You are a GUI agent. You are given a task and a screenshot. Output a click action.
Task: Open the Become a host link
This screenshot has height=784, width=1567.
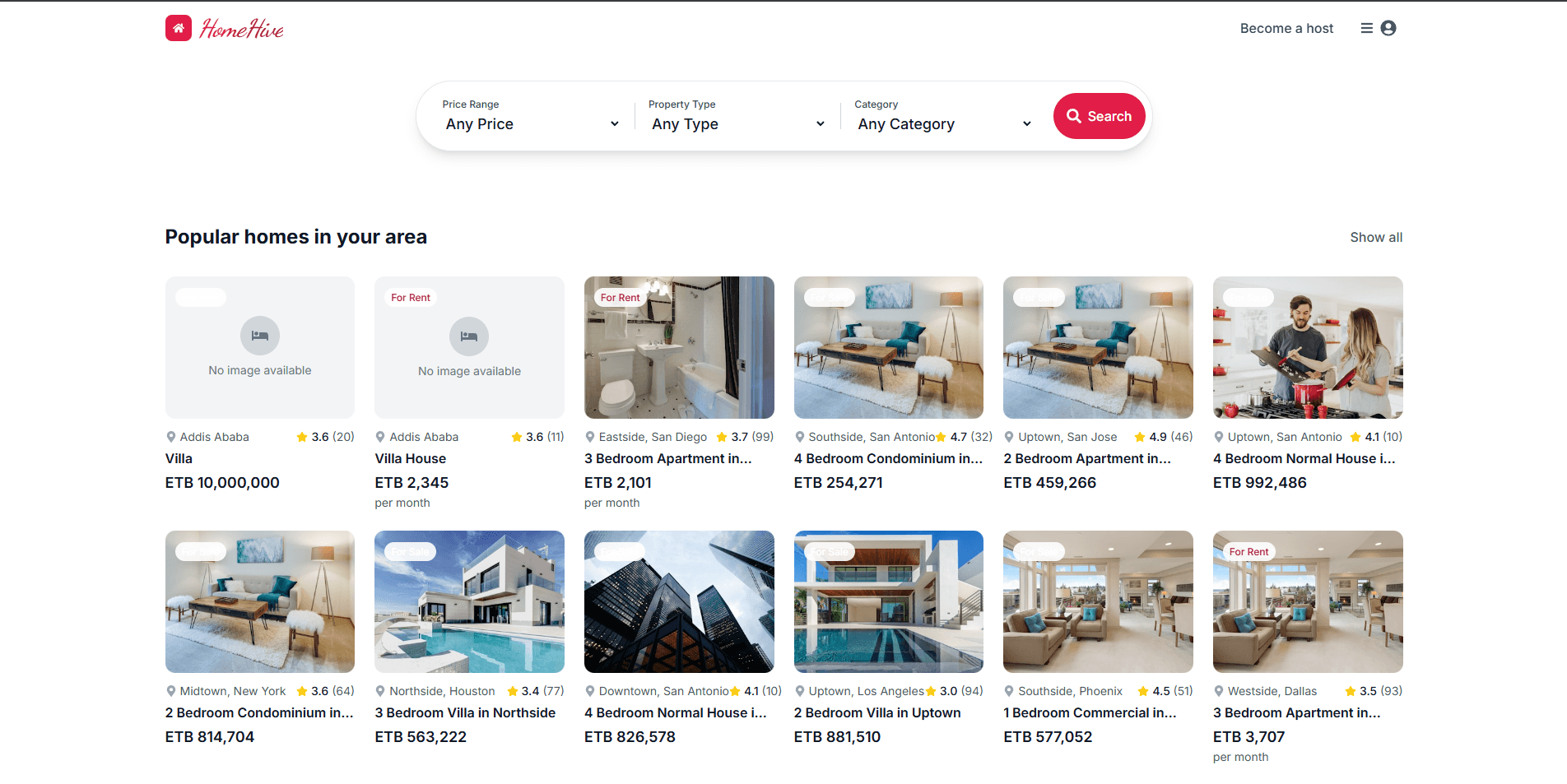point(1286,28)
